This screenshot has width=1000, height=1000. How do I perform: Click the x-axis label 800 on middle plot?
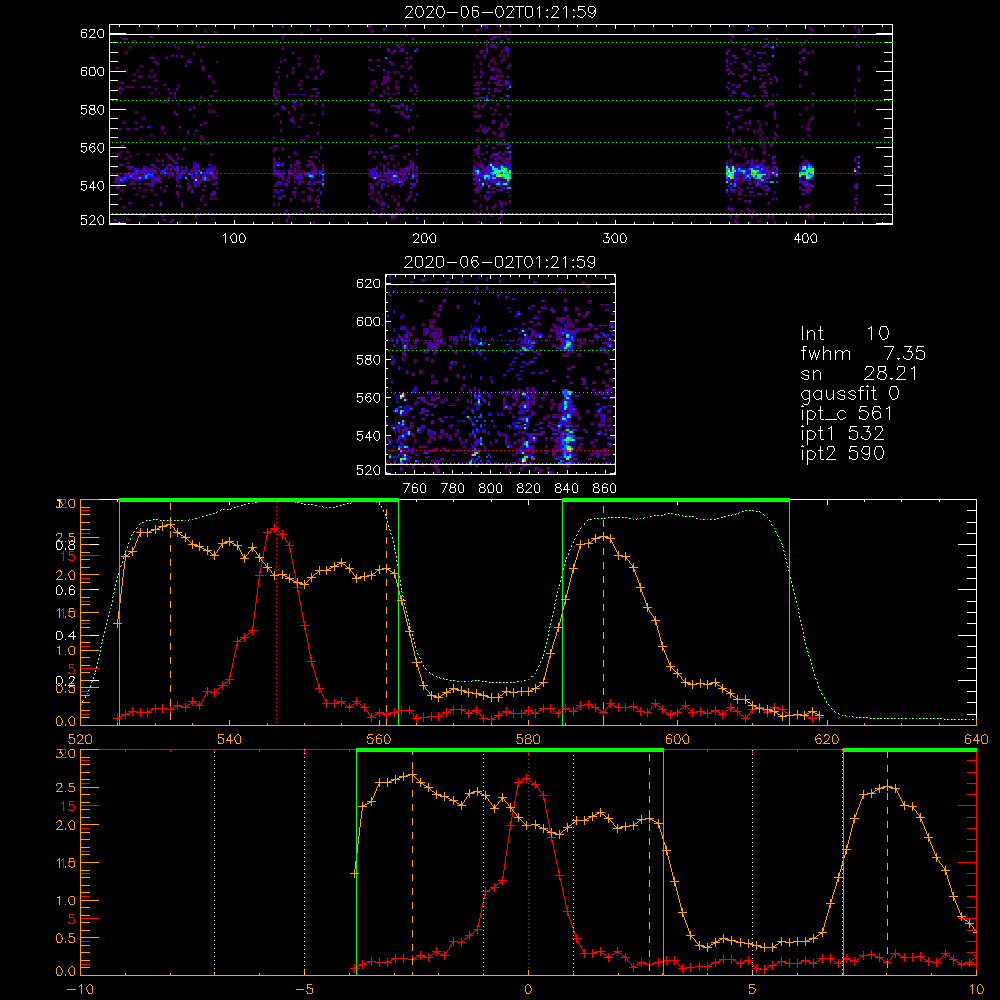click(x=490, y=489)
